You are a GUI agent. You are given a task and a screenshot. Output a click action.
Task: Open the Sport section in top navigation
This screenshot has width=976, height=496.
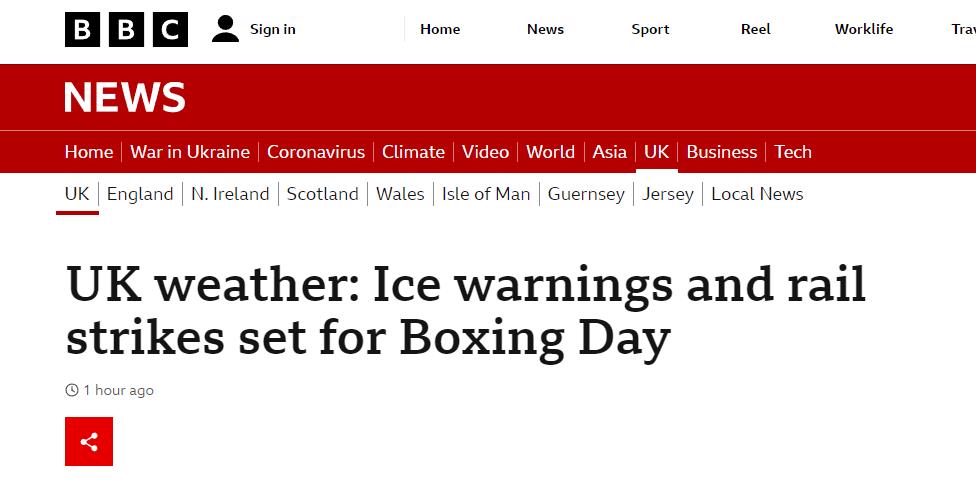(650, 29)
